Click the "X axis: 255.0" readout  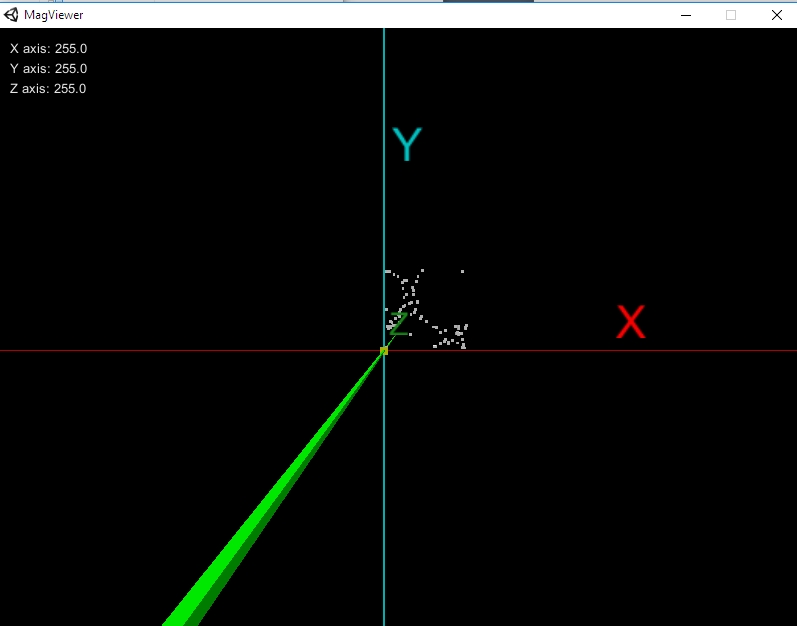(x=48, y=49)
